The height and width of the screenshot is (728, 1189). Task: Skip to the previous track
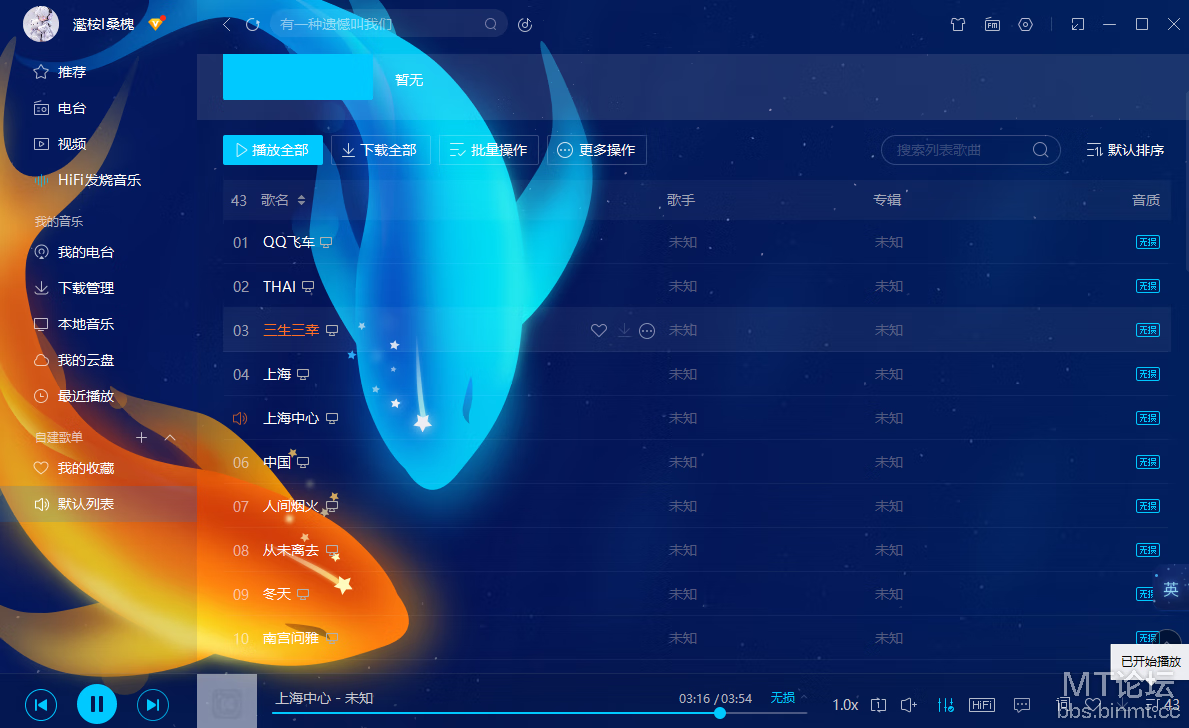tap(41, 705)
